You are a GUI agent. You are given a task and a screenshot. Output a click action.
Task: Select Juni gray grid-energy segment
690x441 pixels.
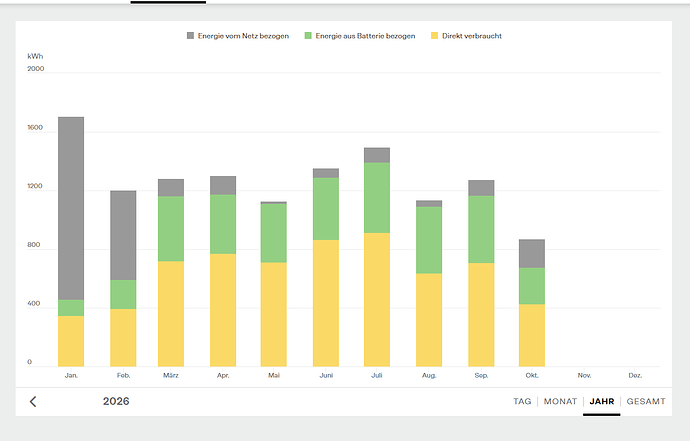pos(326,173)
